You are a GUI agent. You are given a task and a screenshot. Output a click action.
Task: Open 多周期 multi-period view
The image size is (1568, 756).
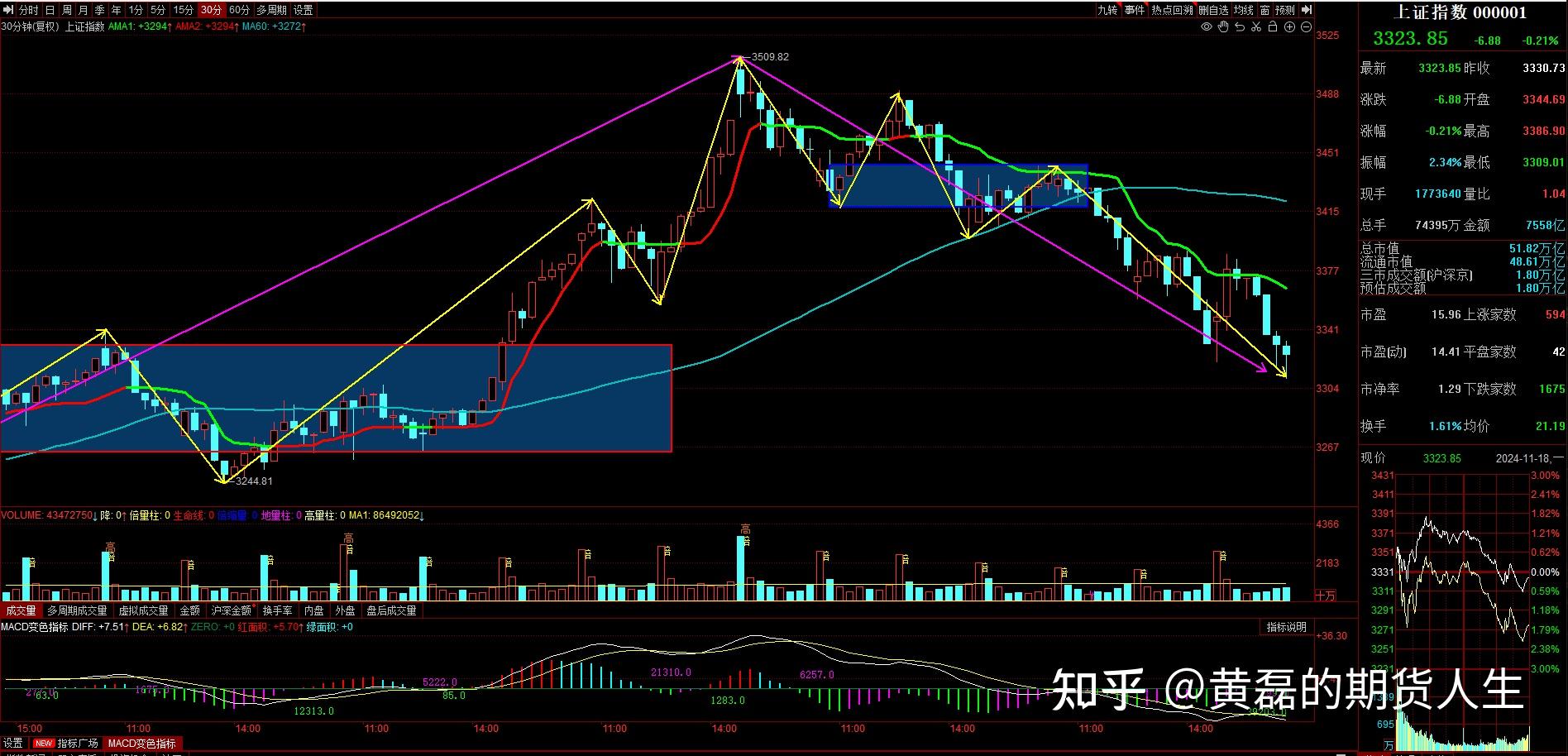click(271, 10)
